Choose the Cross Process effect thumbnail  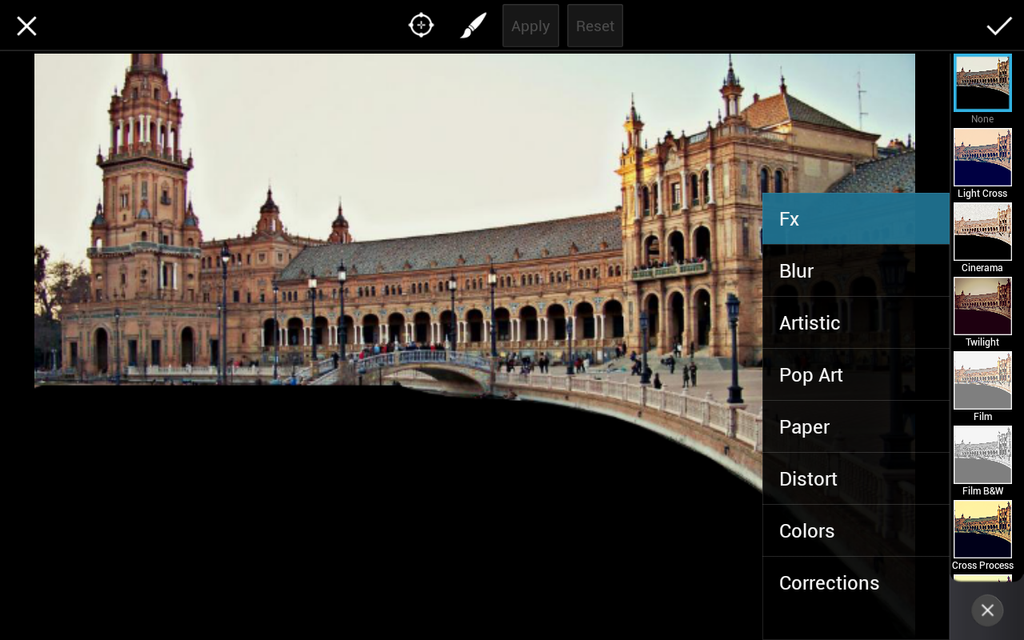(x=982, y=530)
